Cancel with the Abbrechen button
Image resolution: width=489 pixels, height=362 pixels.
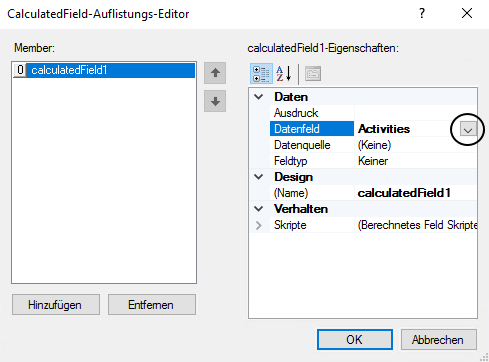coord(438,339)
